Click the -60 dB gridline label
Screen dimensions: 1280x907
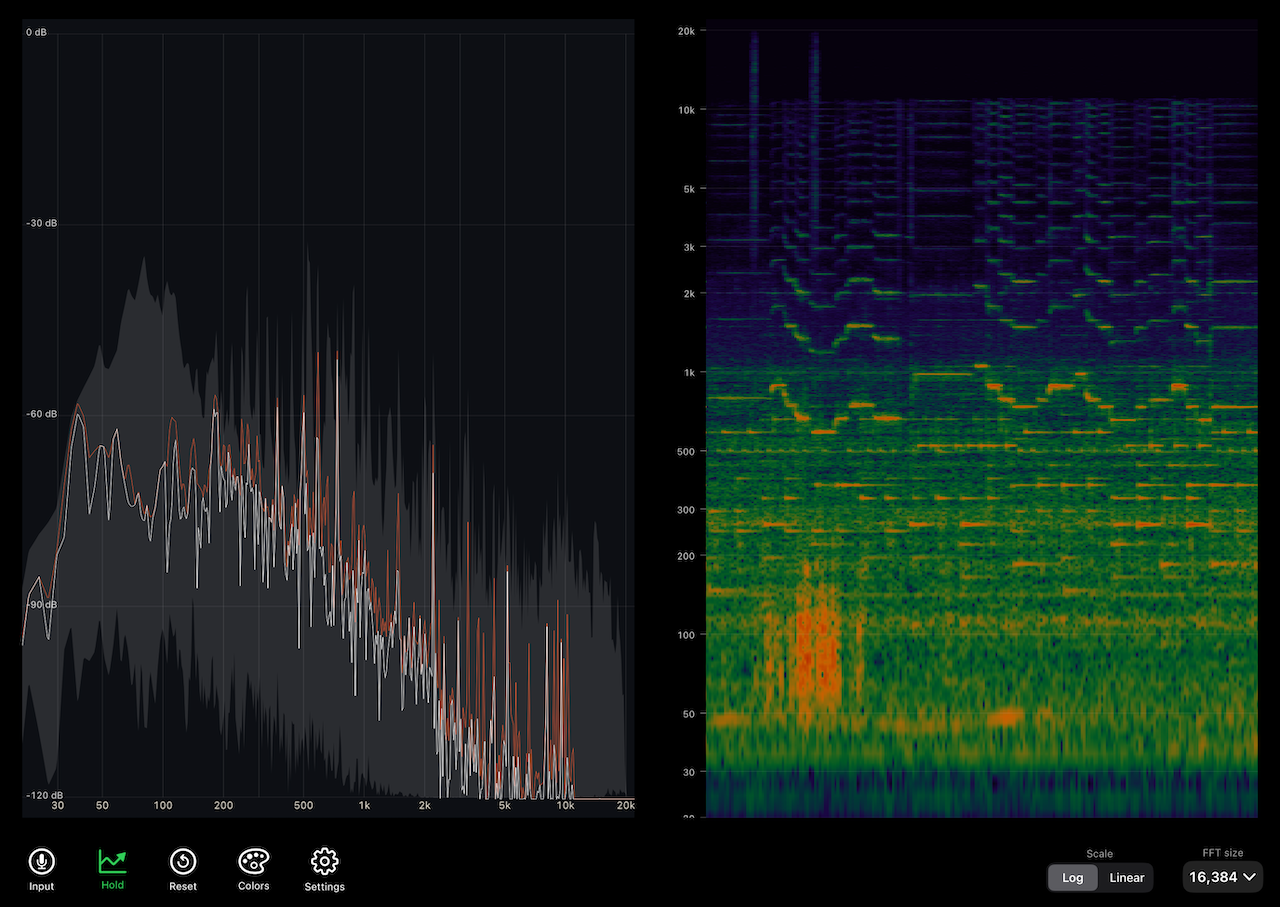[x=41, y=414]
